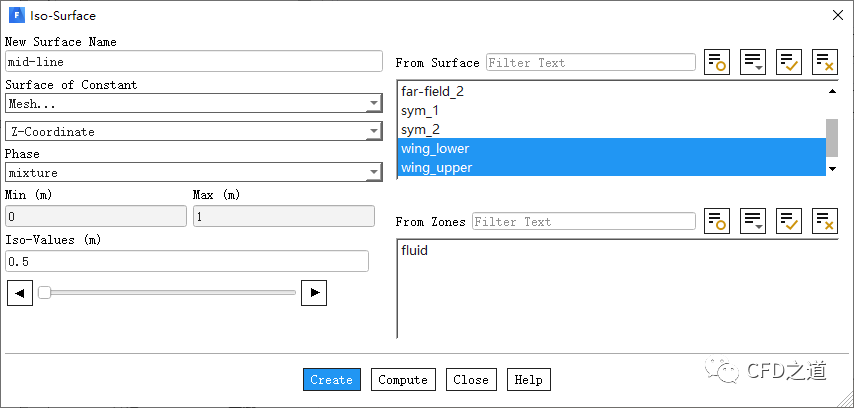The height and width of the screenshot is (408, 854).
Task: Select sym_1 in the surface list
Action: (x=420, y=110)
